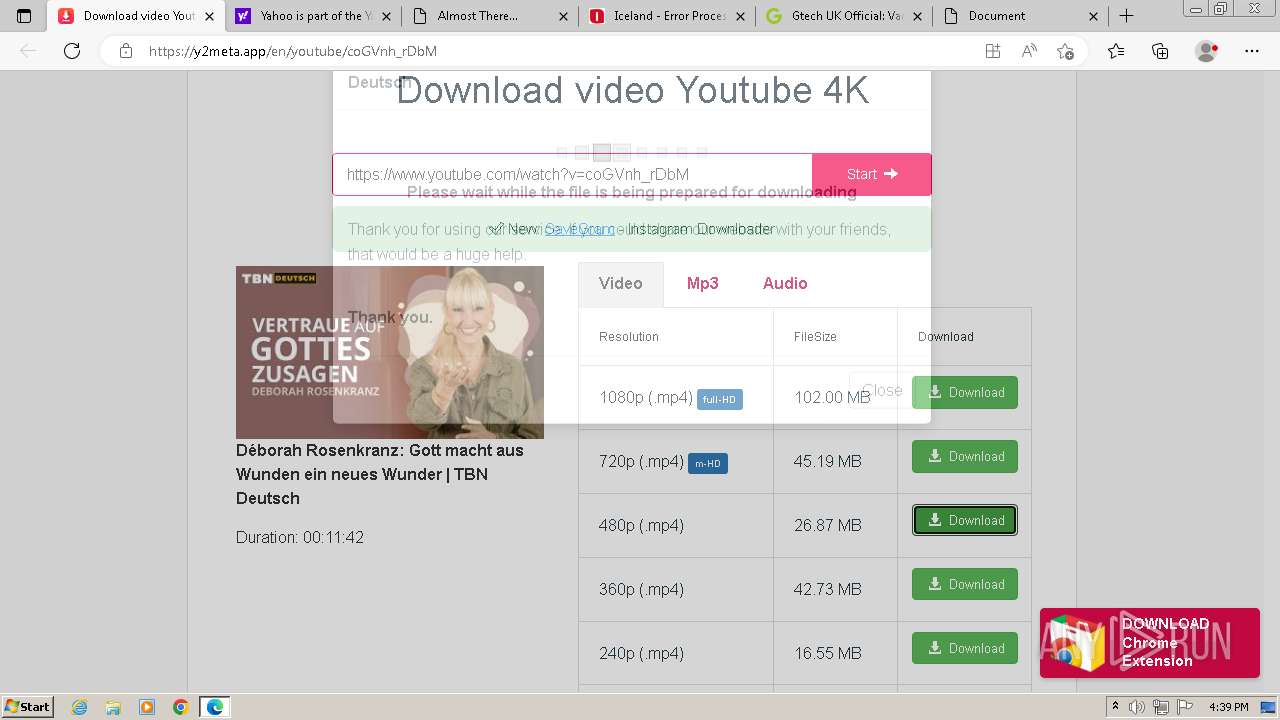Click the YouTube URL input box
Screen dimensions: 1280x720
[x=572, y=174]
